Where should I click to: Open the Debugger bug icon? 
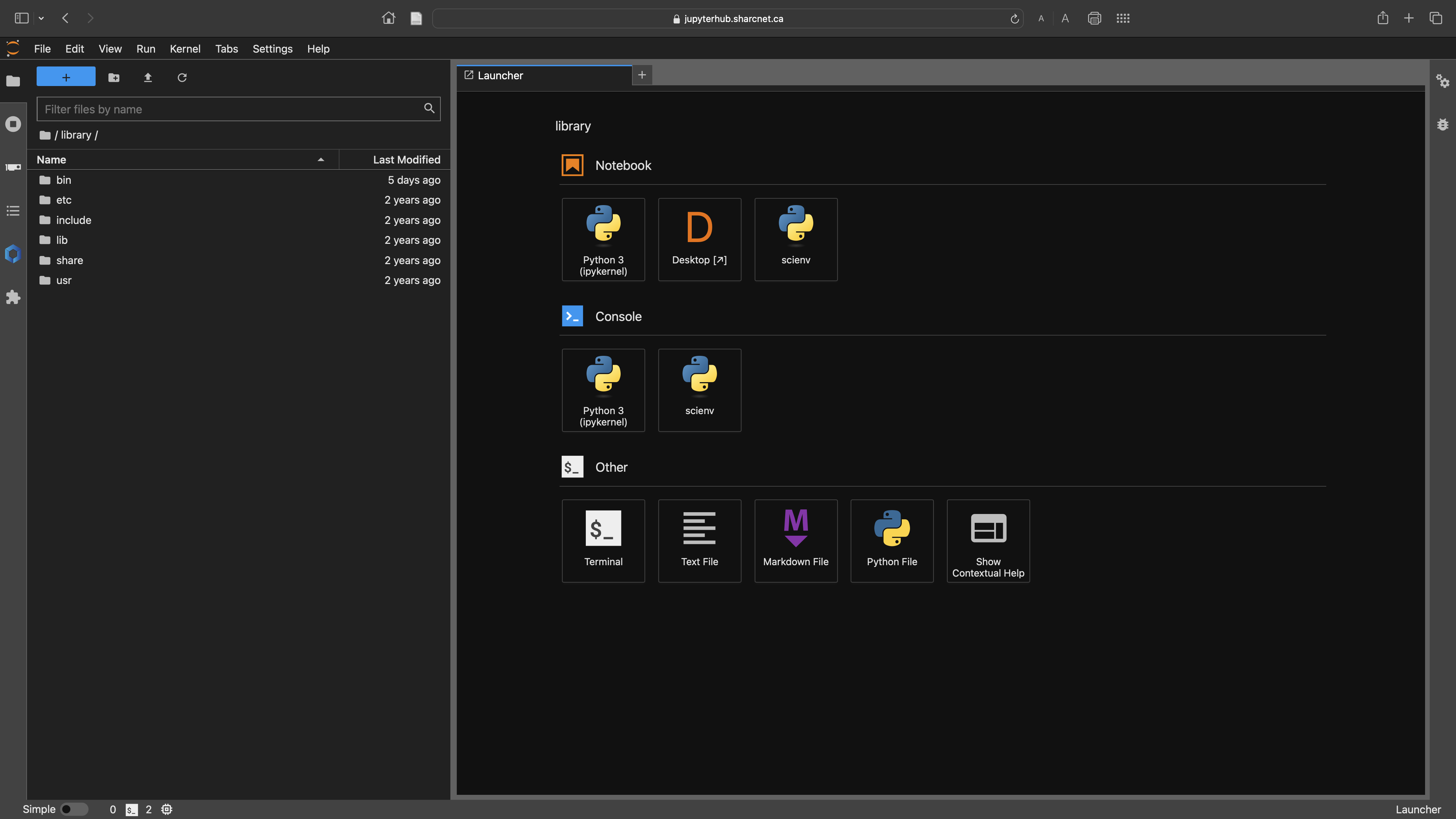(1442, 124)
